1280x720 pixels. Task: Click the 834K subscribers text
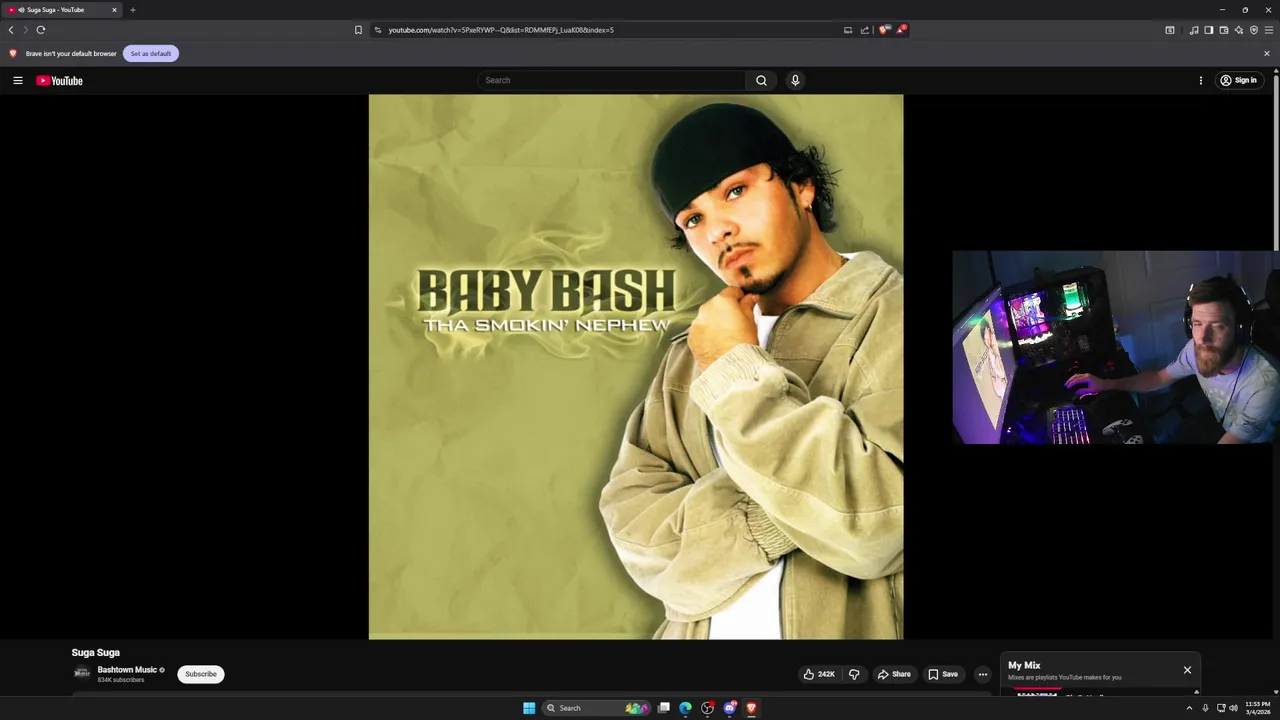121,680
